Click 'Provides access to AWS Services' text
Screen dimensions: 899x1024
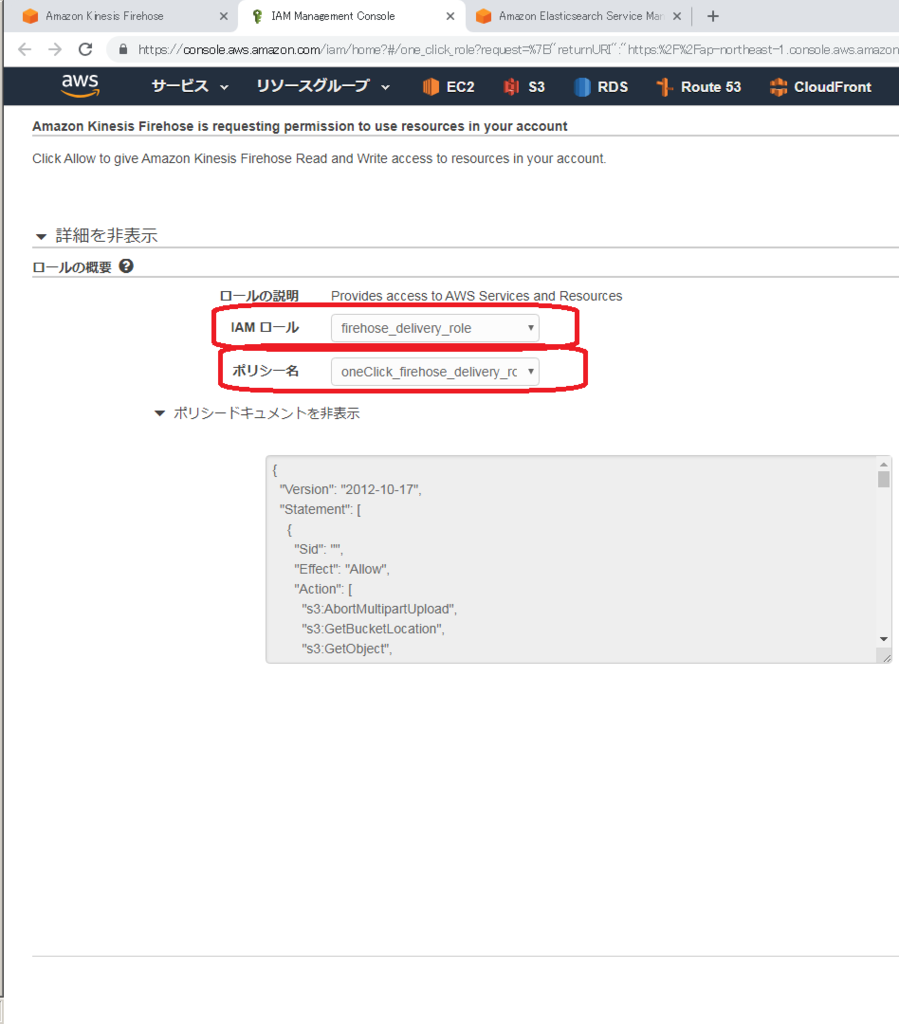coord(477,296)
